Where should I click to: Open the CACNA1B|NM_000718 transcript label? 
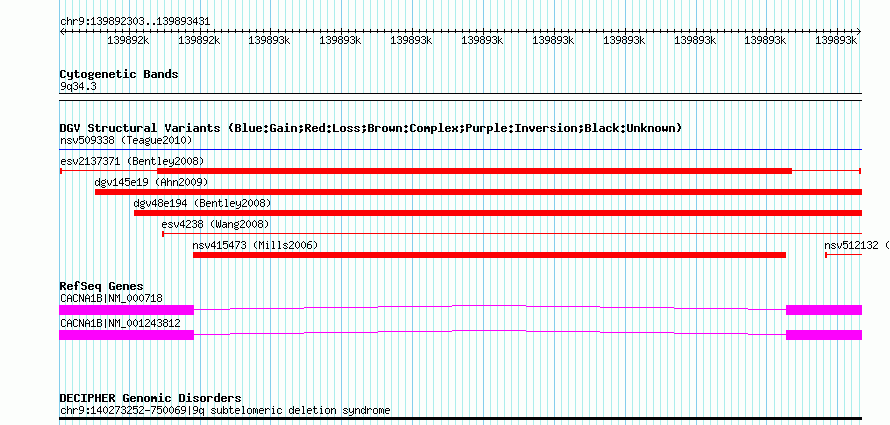pyautogui.click(x=112, y=298)
